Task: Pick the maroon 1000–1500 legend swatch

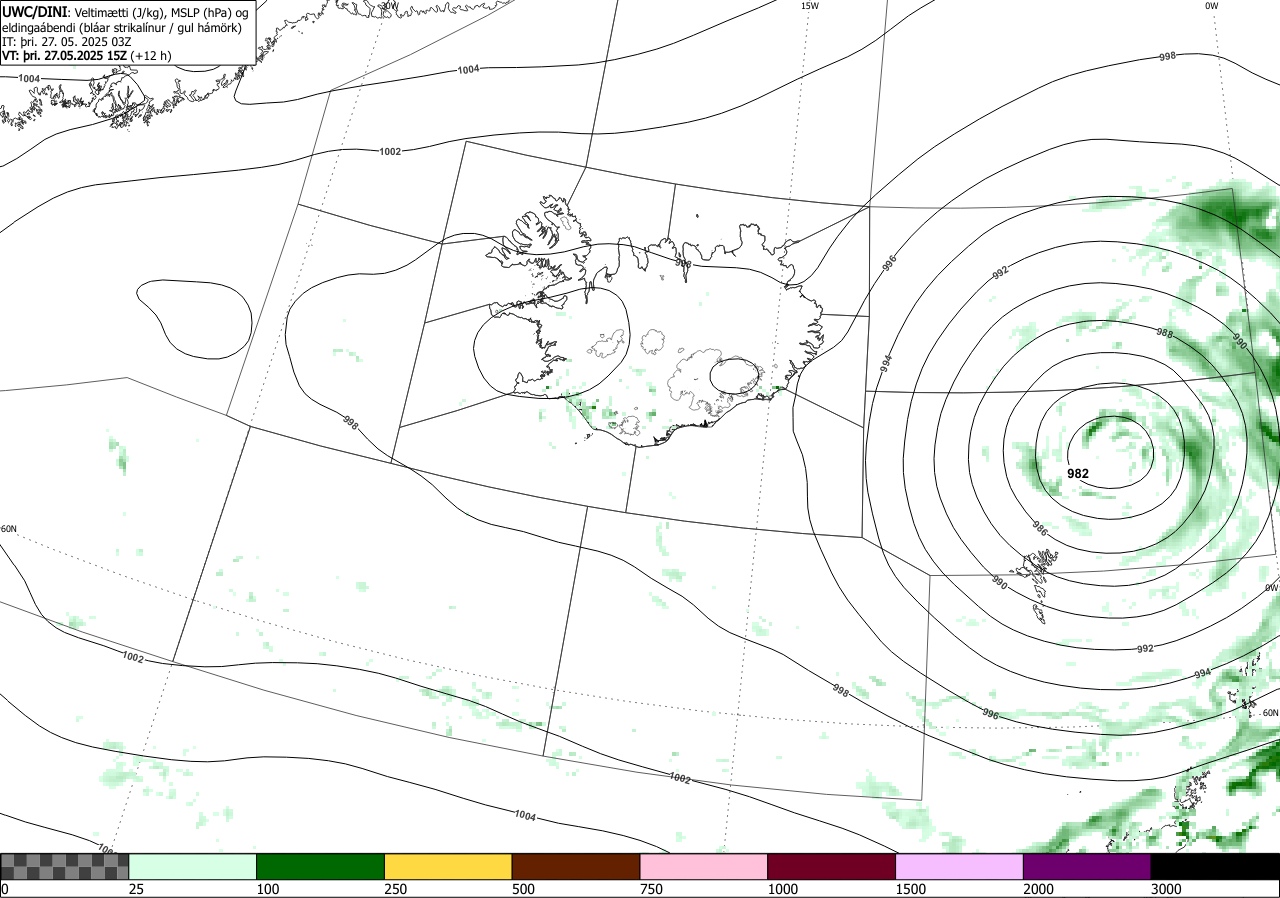Action: [832, 866]
